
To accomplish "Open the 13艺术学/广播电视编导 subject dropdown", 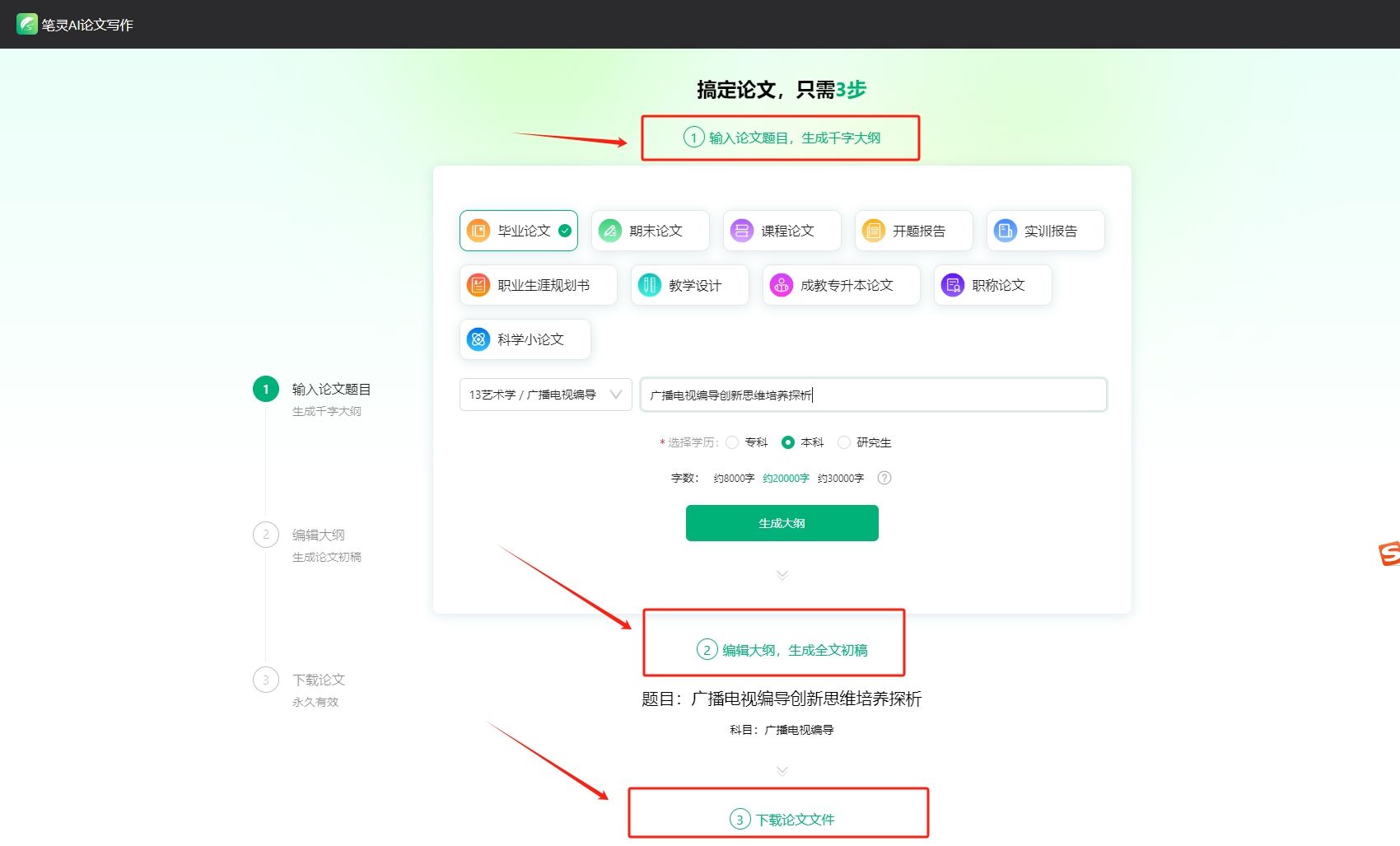I will [544, 395].
